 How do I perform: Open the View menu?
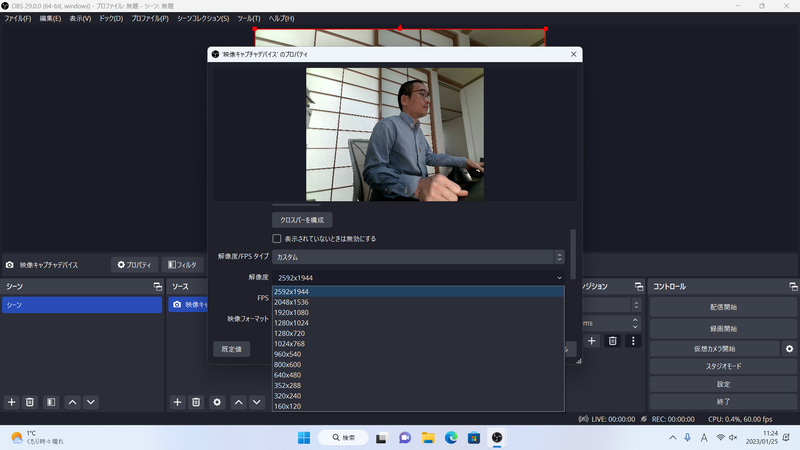tap(80, 18)
